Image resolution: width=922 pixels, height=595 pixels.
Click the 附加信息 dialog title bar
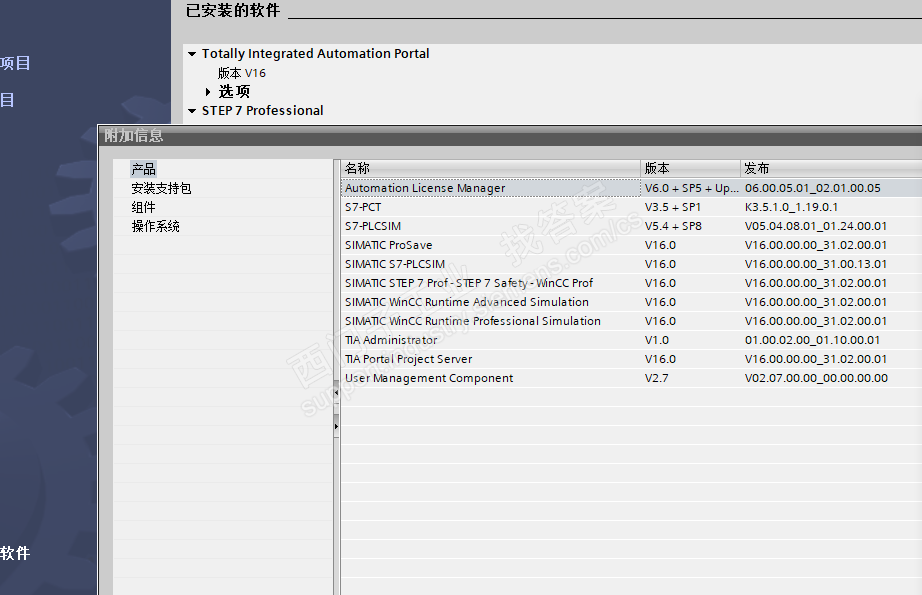pos(510,135)
